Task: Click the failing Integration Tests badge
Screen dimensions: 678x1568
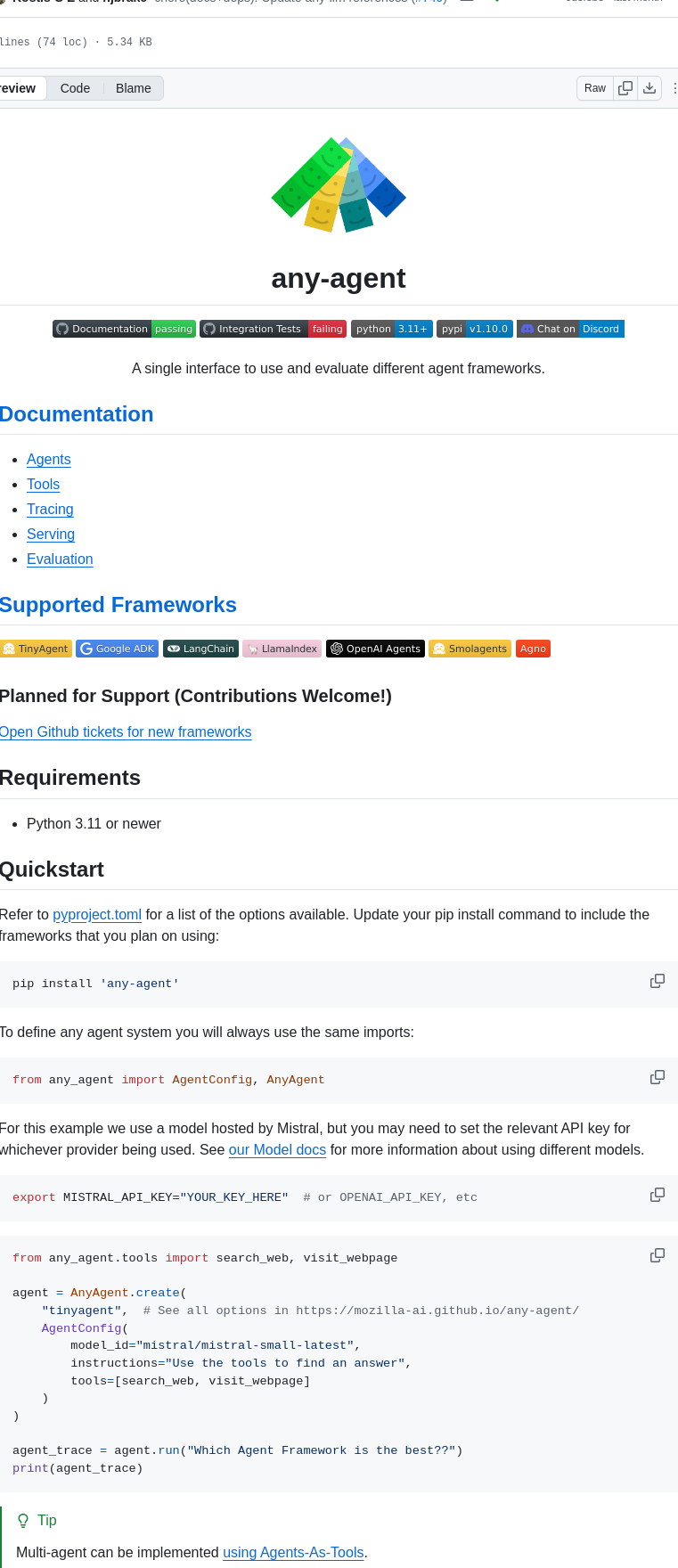Action: tap(273, 329)
